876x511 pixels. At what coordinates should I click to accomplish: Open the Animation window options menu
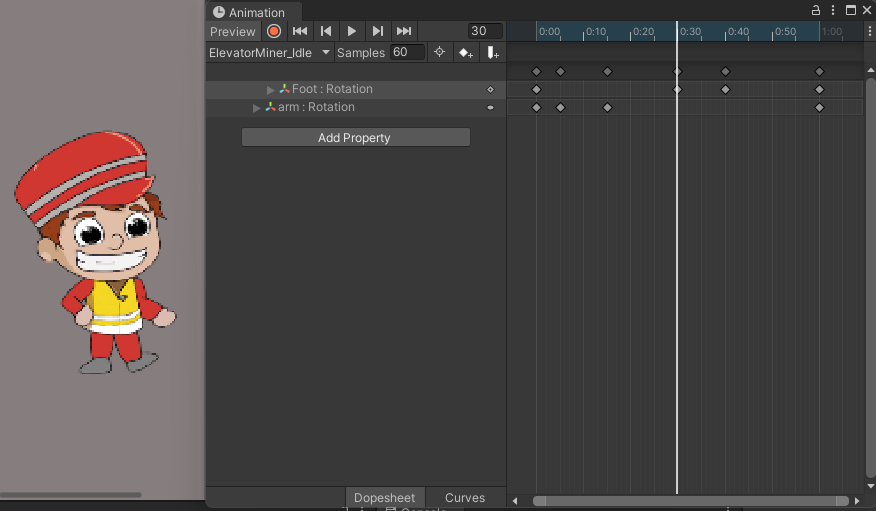(x=833, y=10)
